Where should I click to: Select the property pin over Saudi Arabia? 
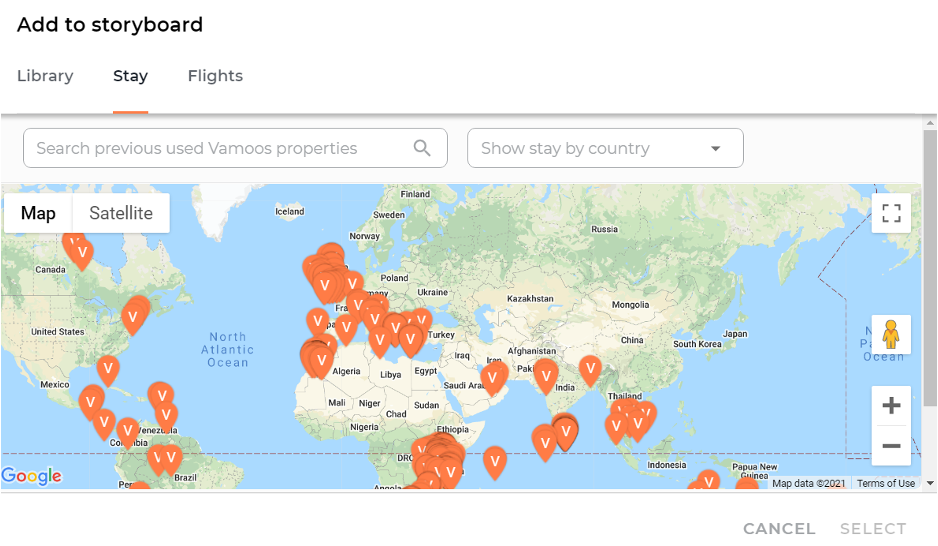tap(492, 379)
